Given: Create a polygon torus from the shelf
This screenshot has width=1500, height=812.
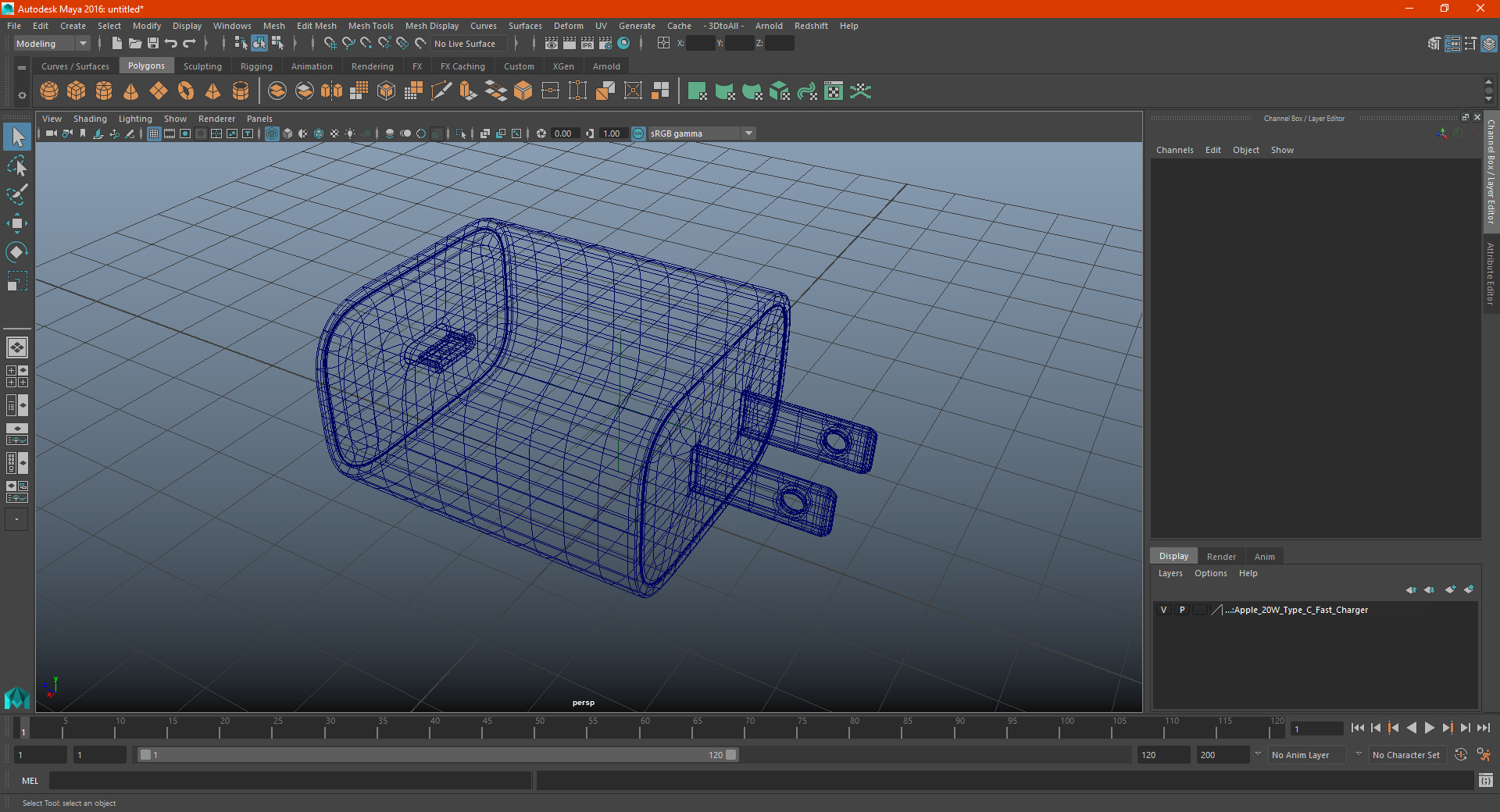Looking at the screenshot, I should click(x=186, y=91).
